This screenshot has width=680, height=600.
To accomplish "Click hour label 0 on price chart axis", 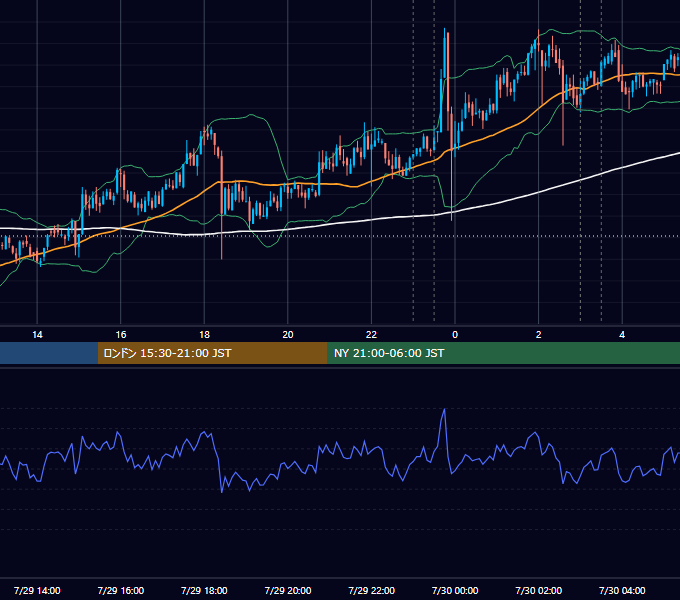I will [x=455, y=335].
